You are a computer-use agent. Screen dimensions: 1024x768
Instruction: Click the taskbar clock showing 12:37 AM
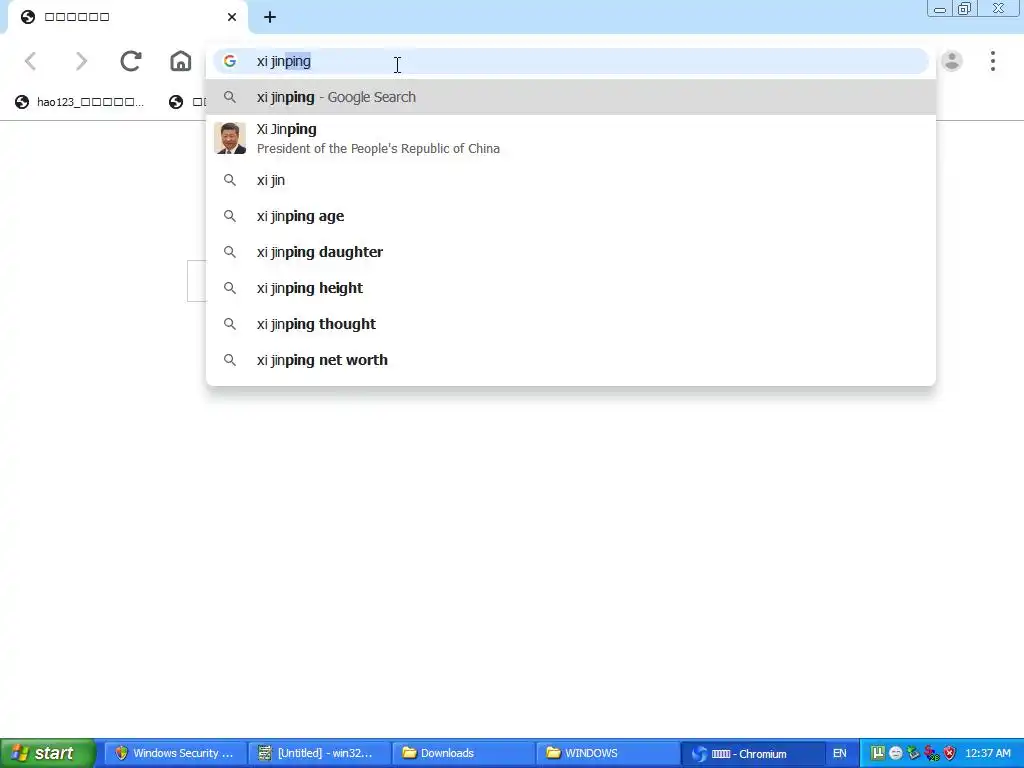point(987,753)
